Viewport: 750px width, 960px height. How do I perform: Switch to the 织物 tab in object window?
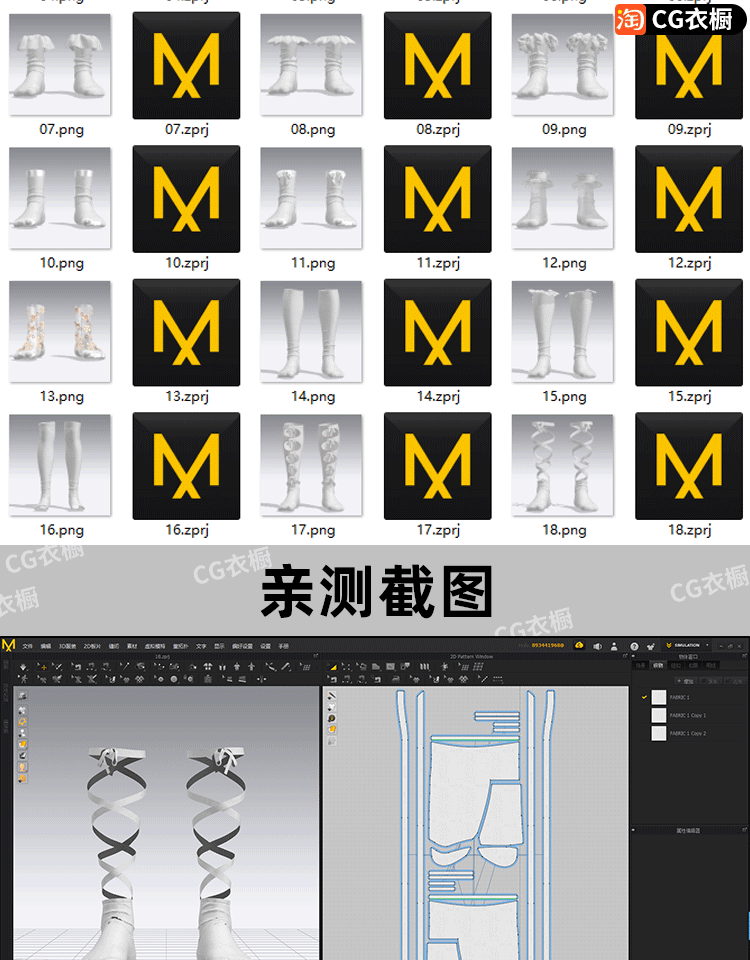click(658, 666)
